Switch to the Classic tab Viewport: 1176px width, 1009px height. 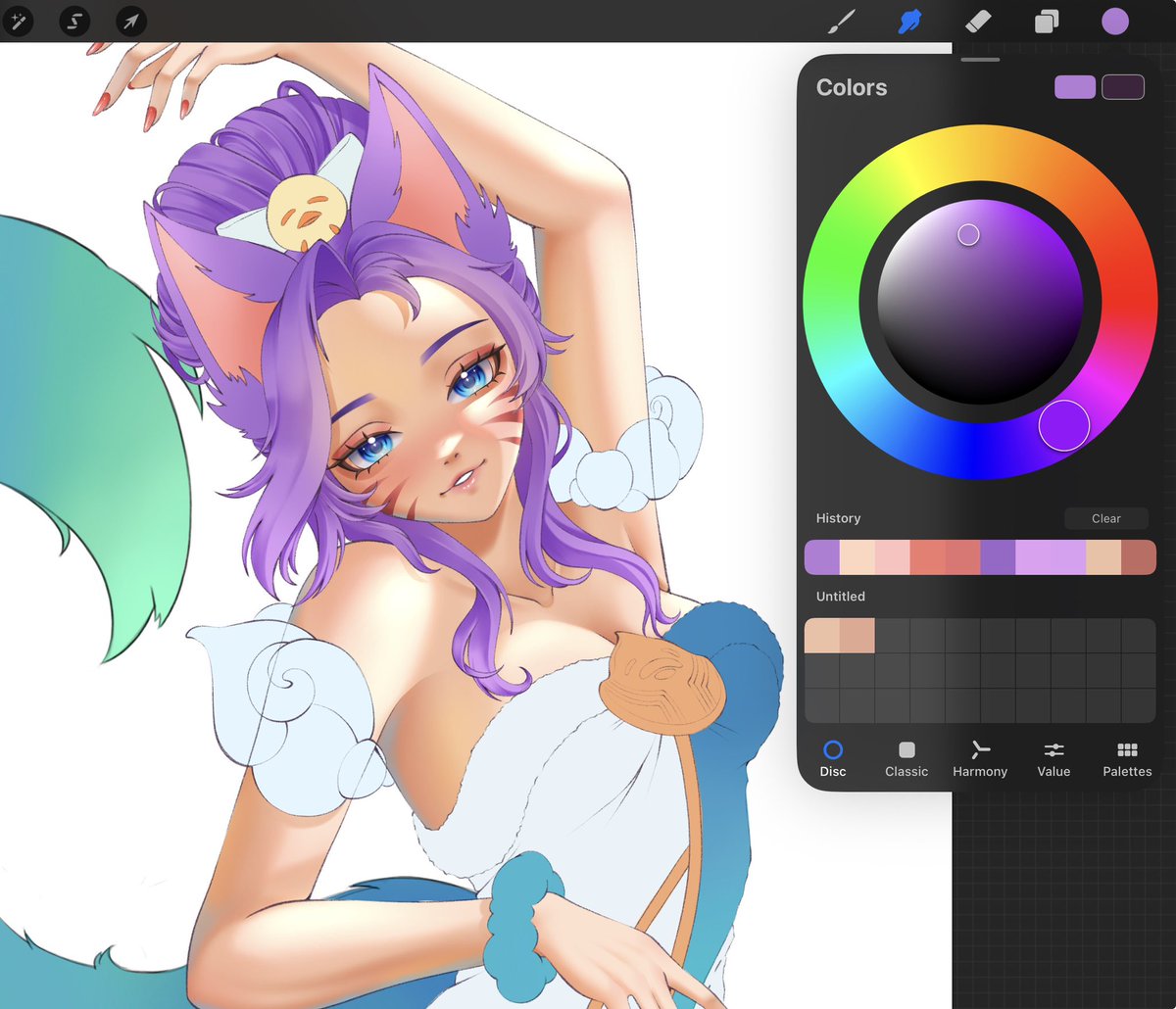tap(906, 758)
